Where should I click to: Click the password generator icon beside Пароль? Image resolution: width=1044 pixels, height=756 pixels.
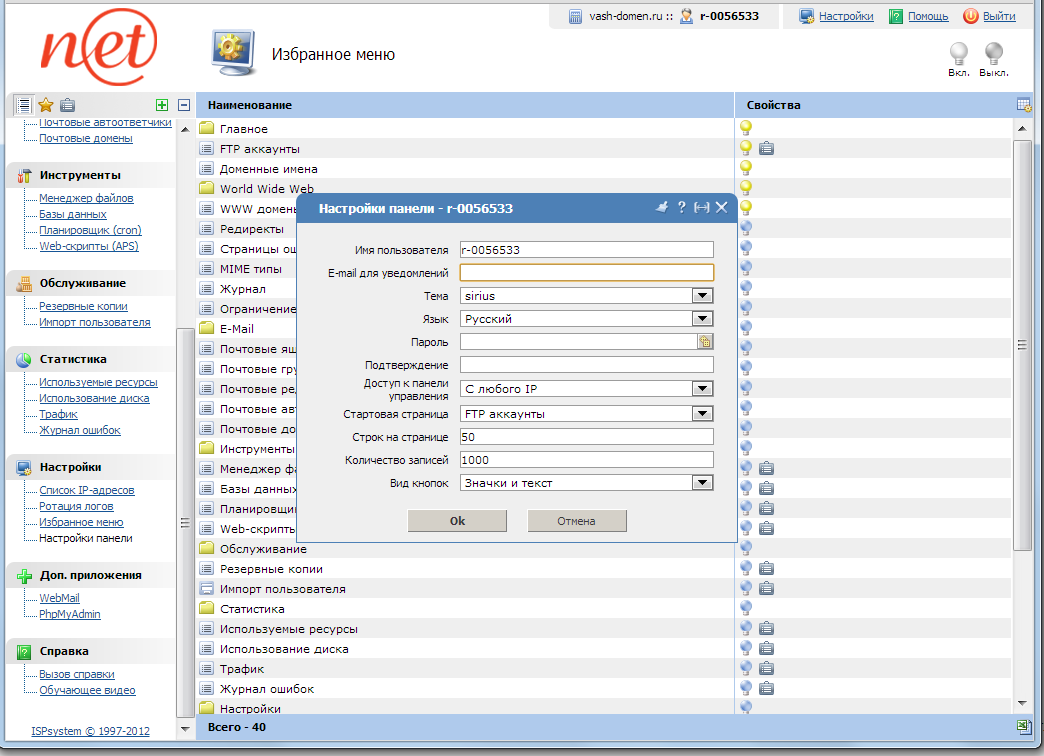[705, 341]
